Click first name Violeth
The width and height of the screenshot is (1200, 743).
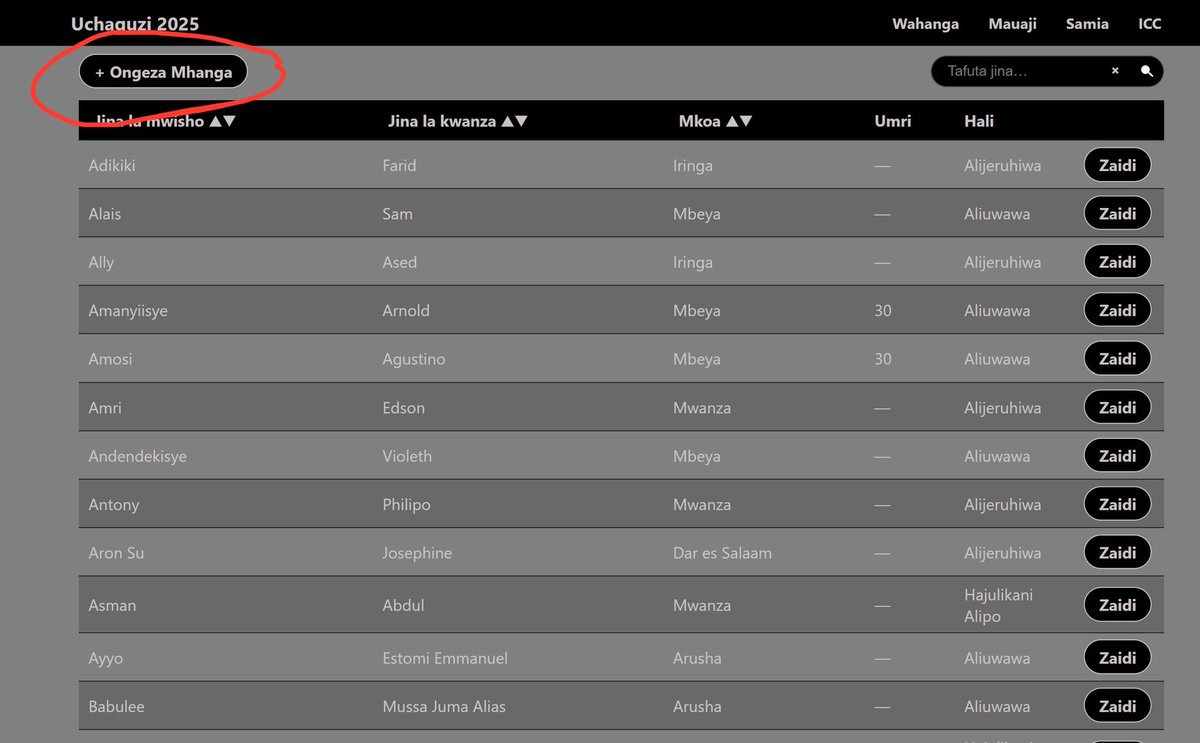pos(407,456)
